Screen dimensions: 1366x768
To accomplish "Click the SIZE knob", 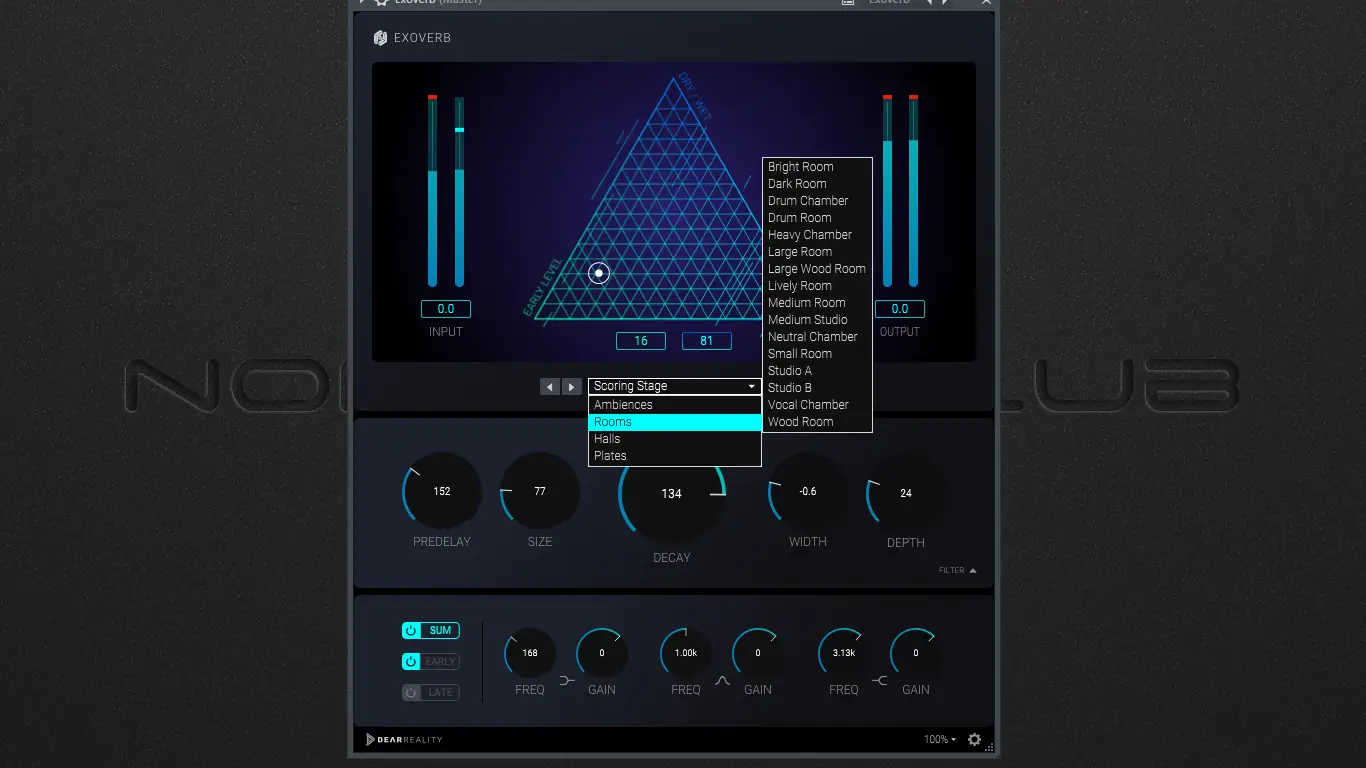I will 540,491.
